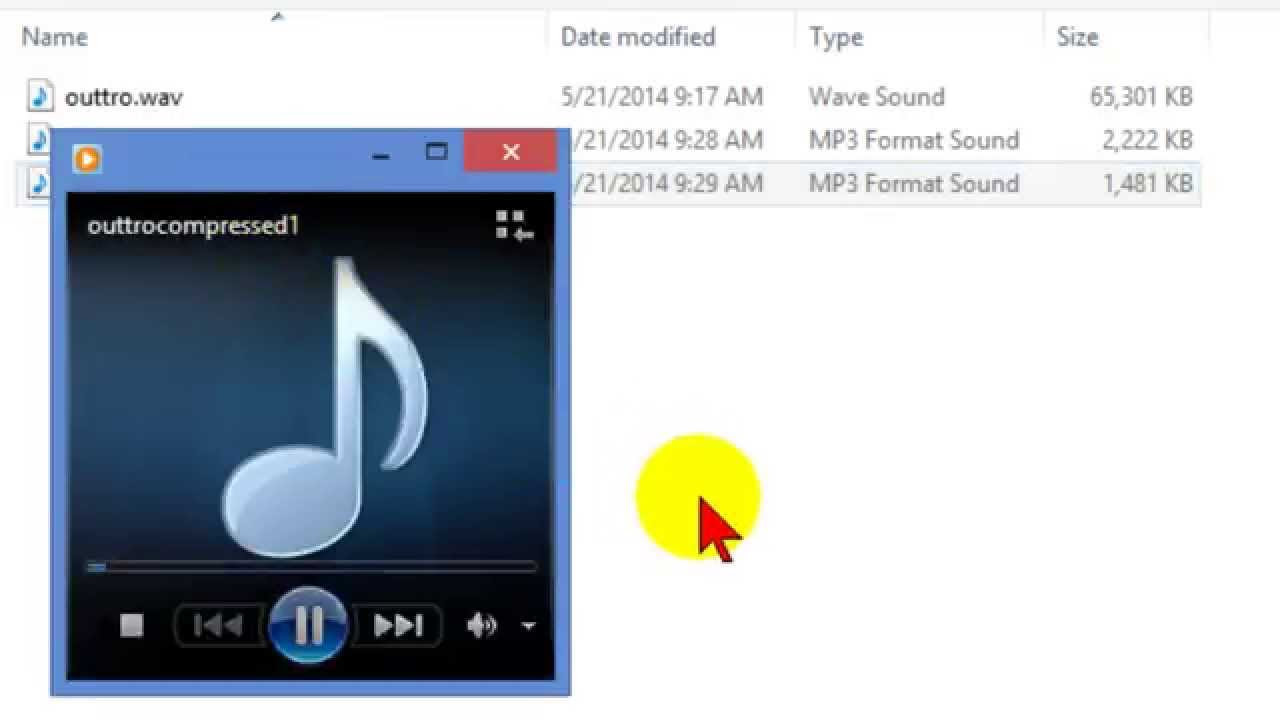Close the media player window

pos(511,152)
